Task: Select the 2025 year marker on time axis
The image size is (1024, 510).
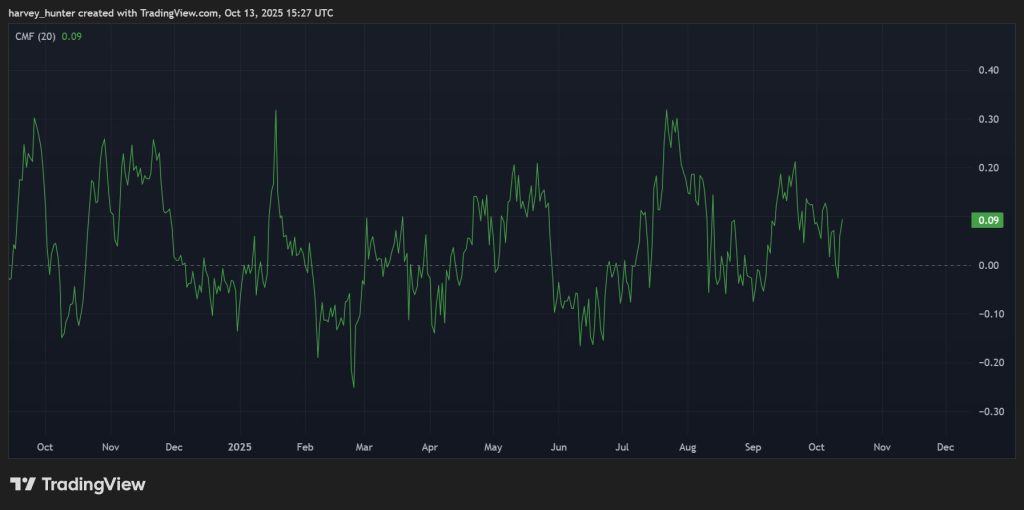Action: (239, 447)
